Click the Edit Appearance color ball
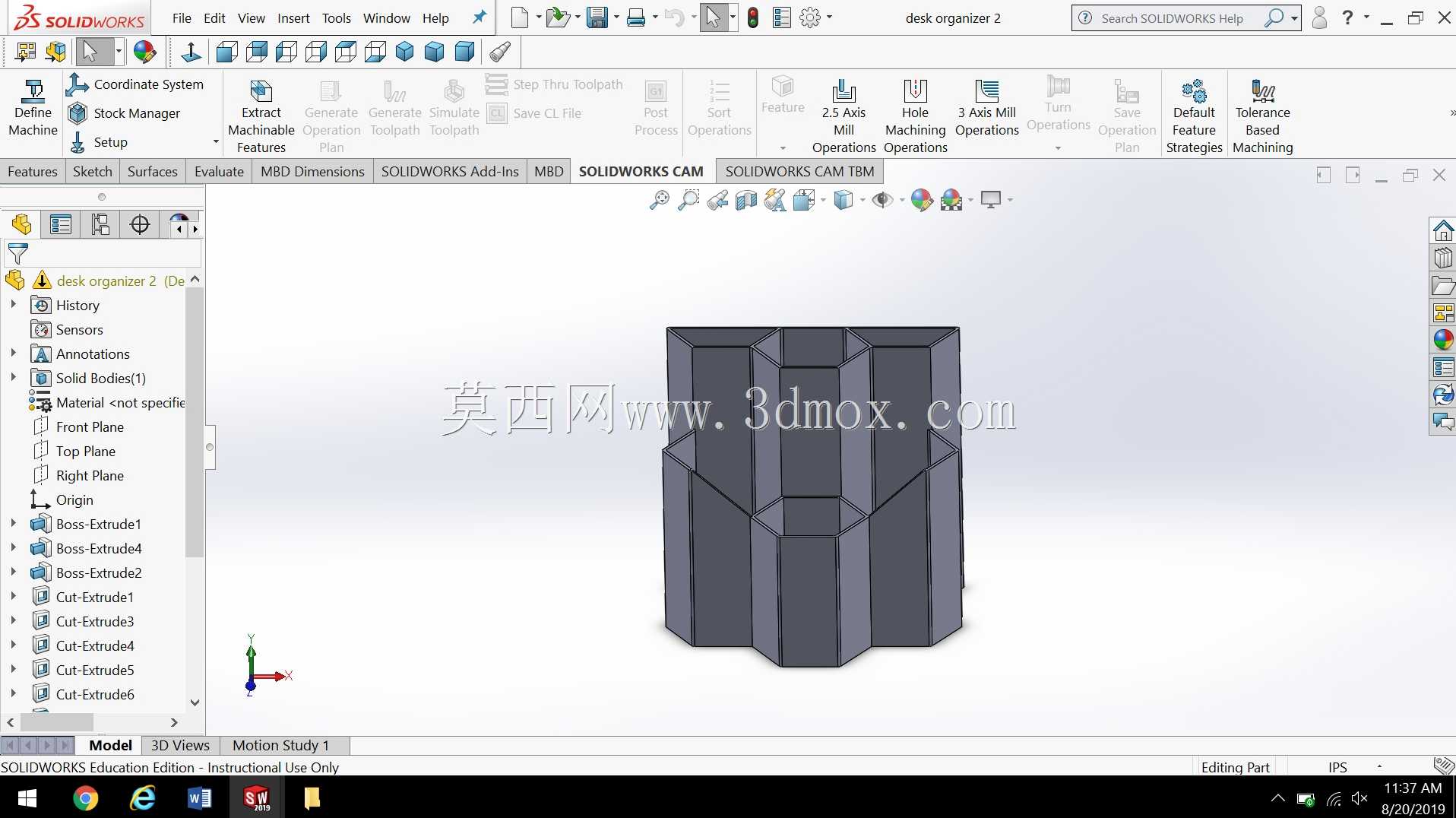The width and height of the screenshot is (1456, 818). pos(921,200)
